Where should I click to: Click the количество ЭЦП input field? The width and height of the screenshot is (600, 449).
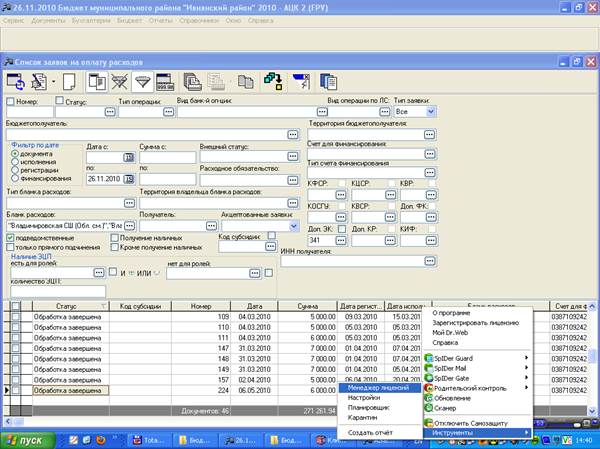(58, 291)
